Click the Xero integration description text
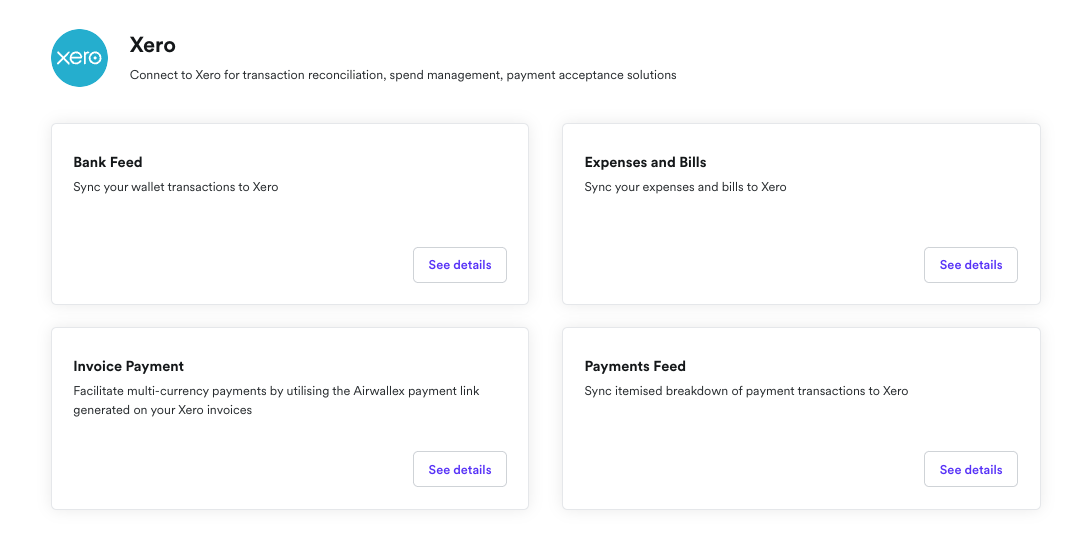 coord(403,75)
